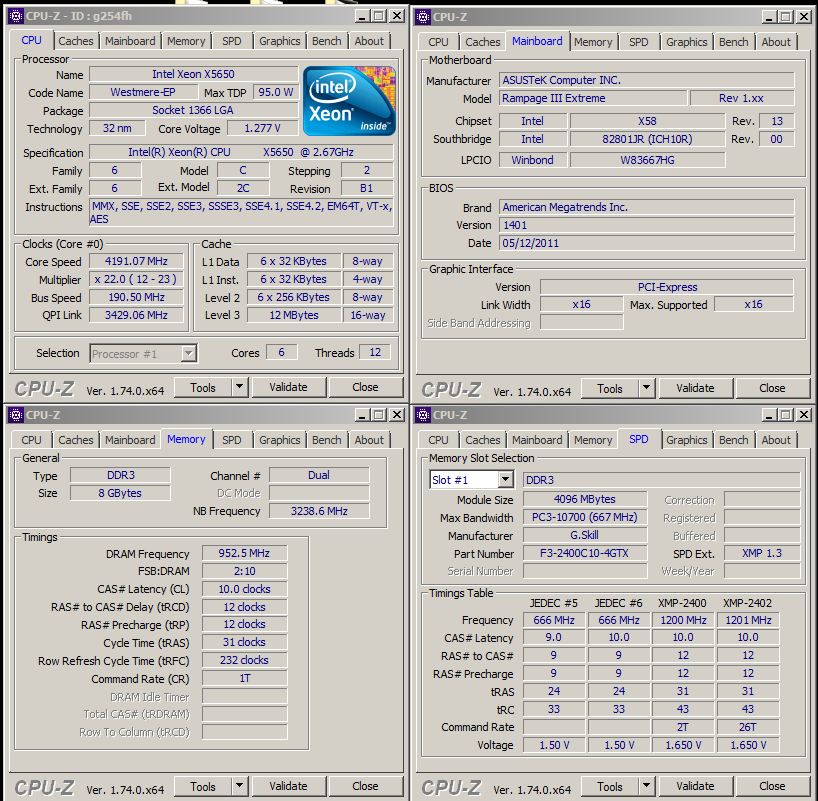Open the Mainboard tab in the SPD window

(x=537, y=440)
